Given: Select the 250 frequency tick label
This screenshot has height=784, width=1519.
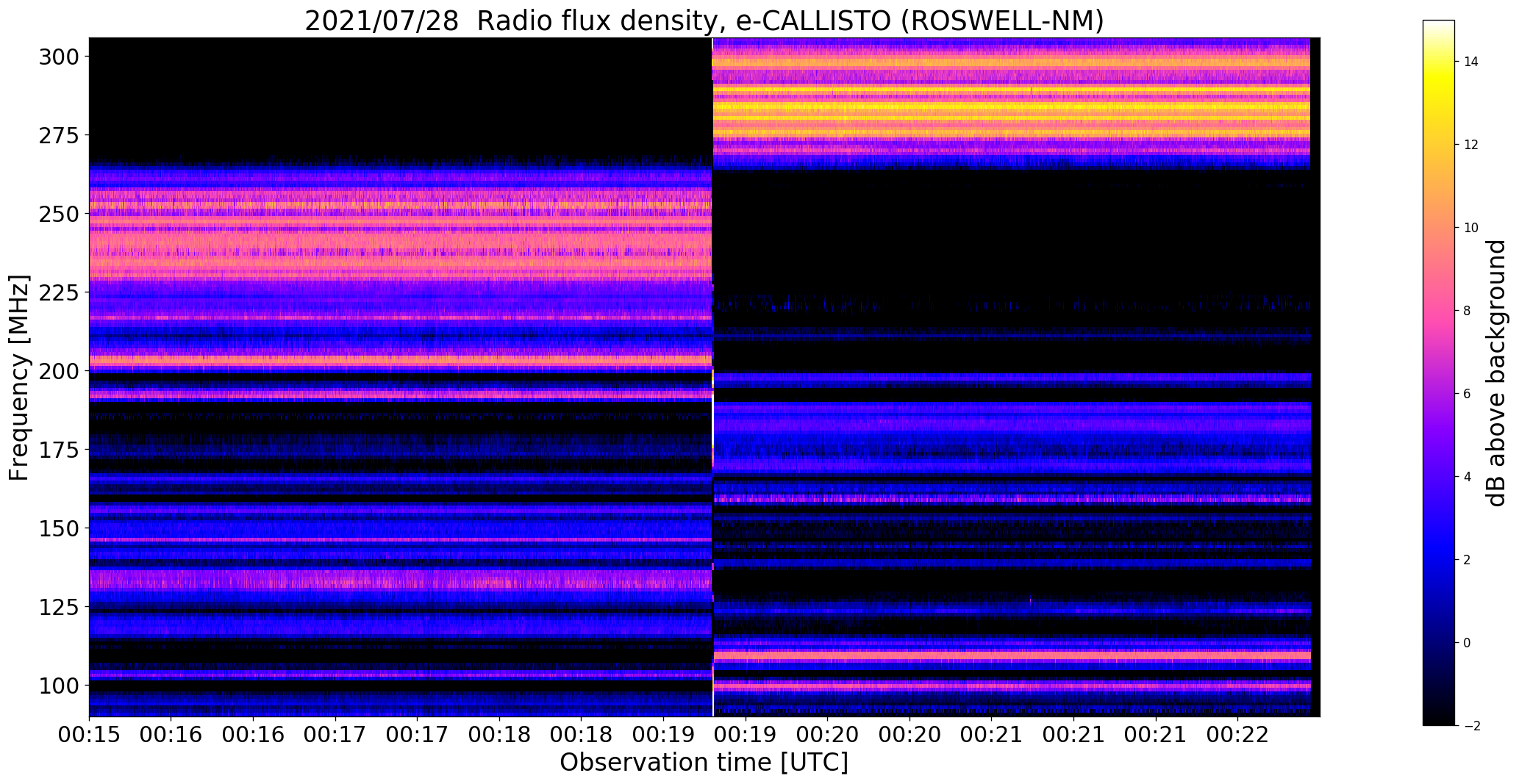Looking at the screenshot, I should (x=59, y=214).
